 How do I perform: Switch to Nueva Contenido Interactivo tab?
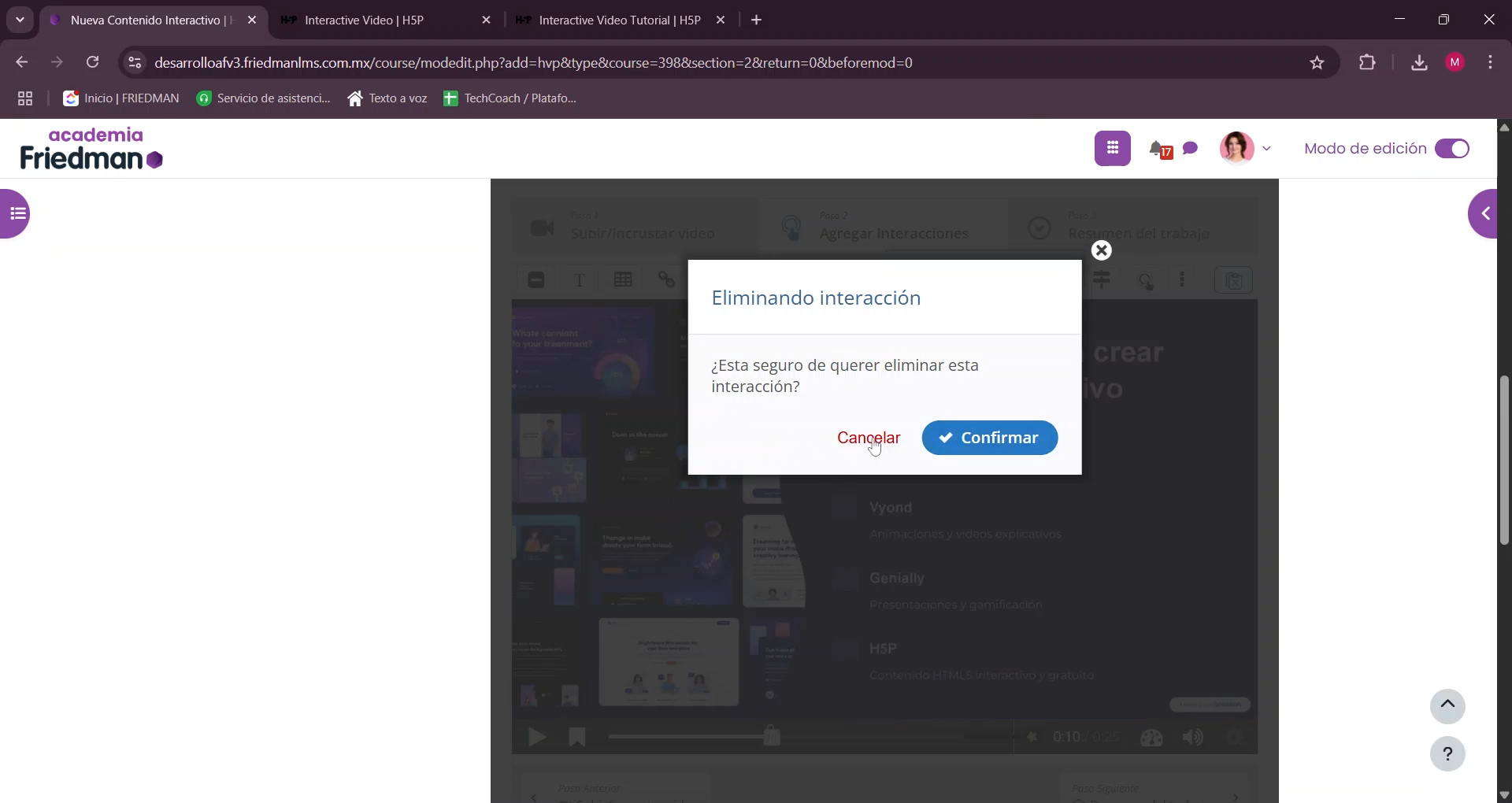(151, 20)
